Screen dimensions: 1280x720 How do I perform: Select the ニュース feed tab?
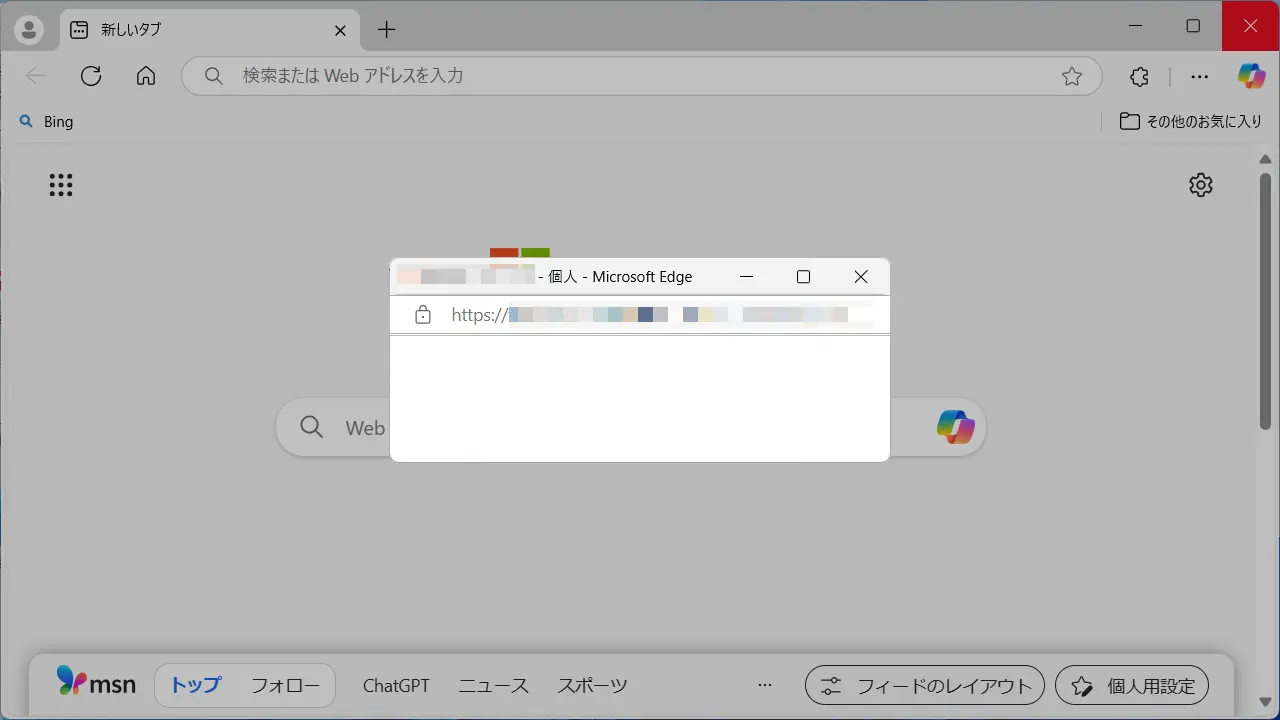(493, 686)
